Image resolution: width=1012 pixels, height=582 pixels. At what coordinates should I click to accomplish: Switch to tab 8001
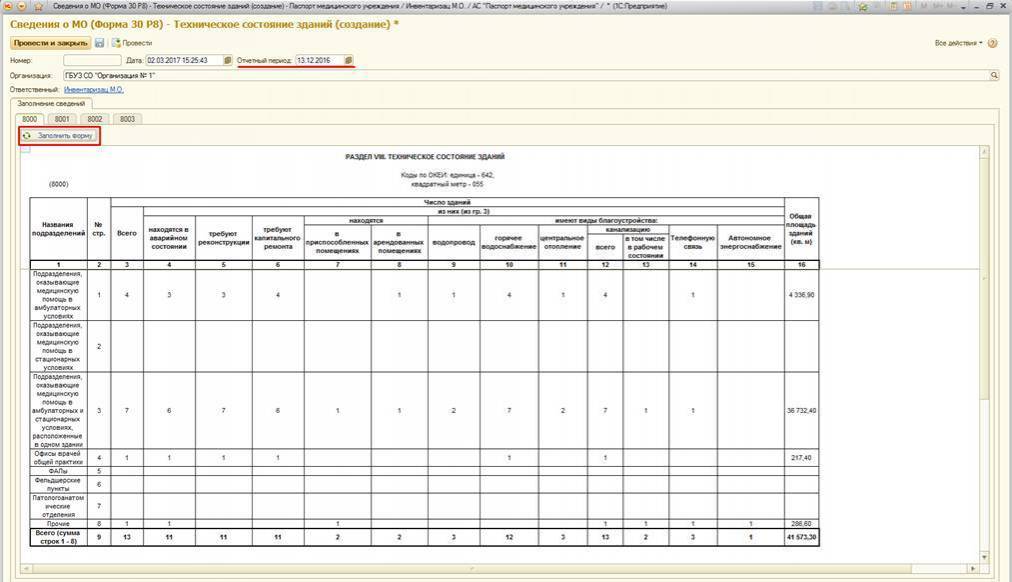(62, 119)
